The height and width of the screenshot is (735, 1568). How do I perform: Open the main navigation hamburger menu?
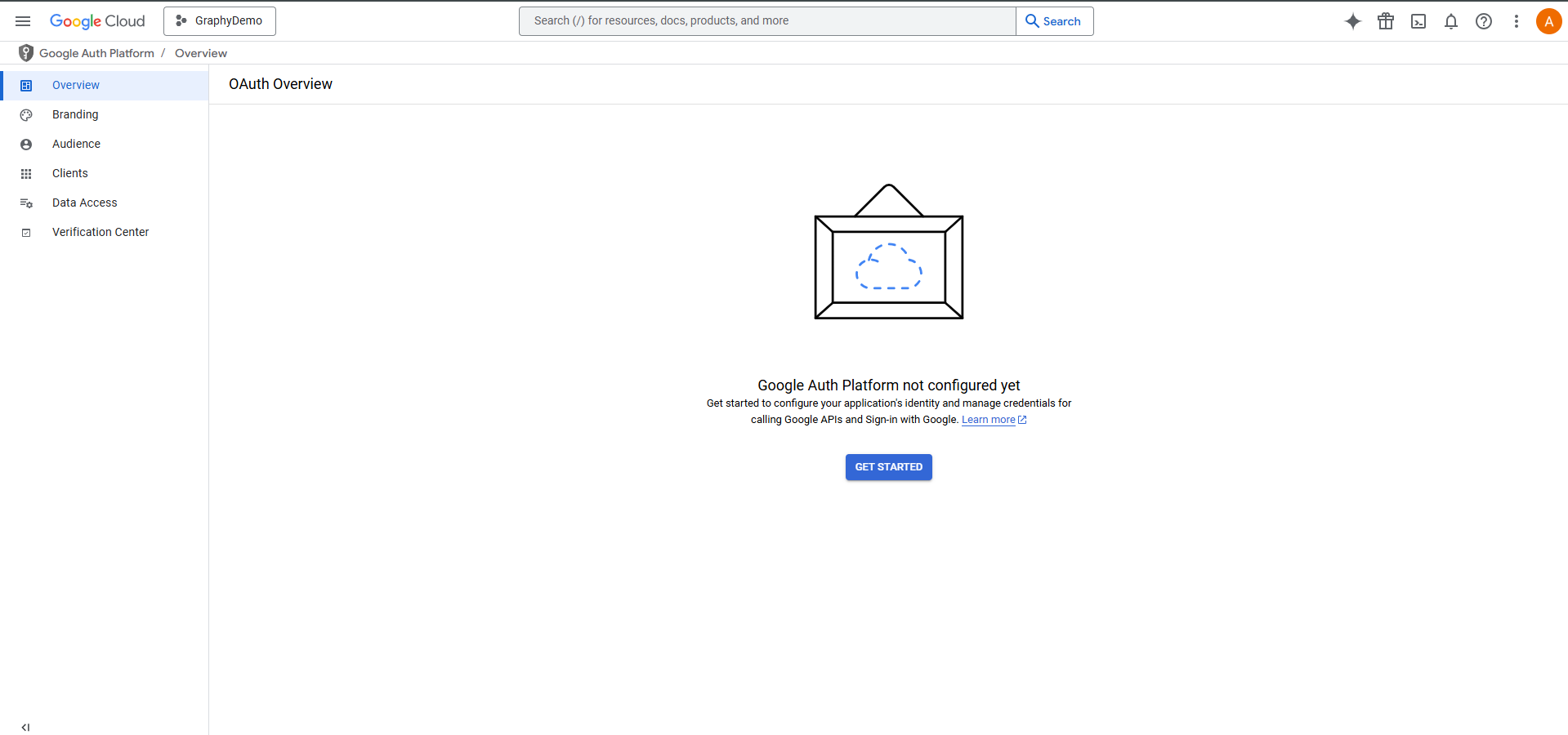coord(23,21)
